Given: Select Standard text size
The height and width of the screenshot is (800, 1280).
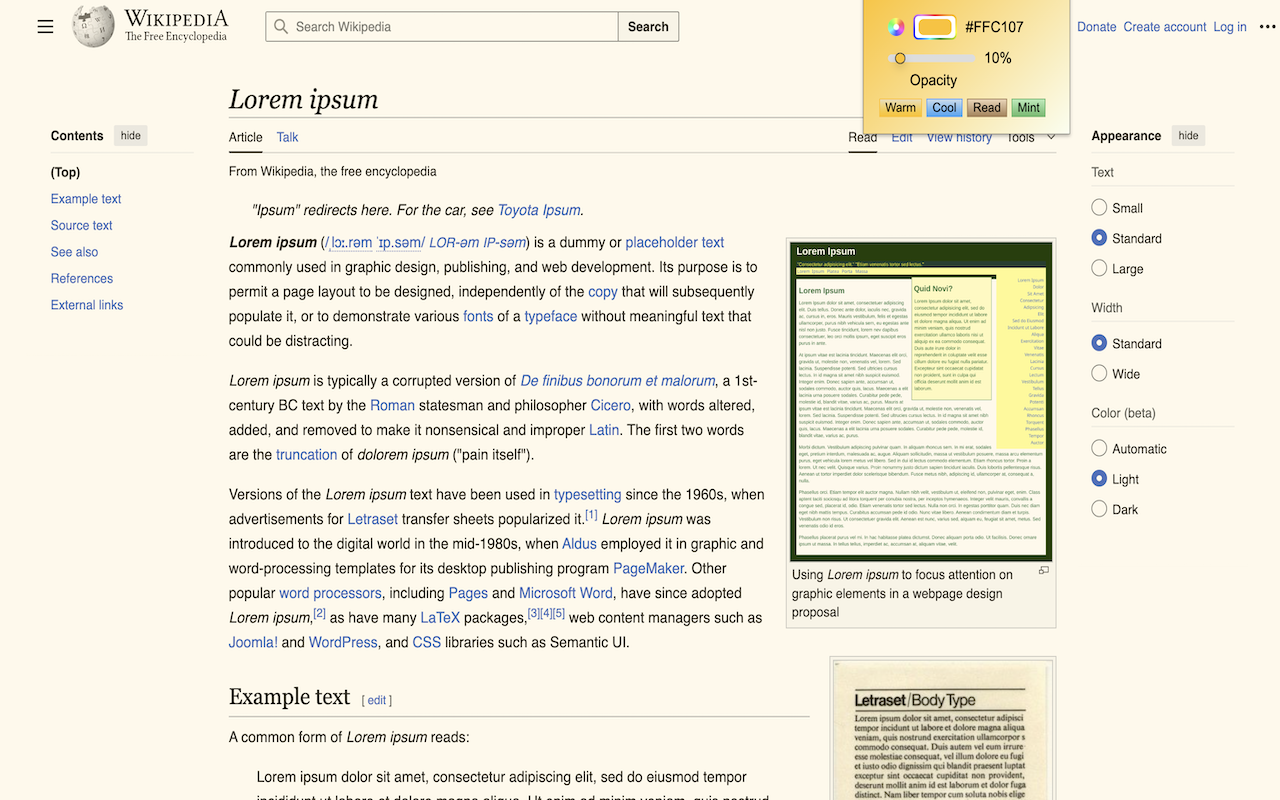Looking at the screenshot, I should click(1099, 238).
